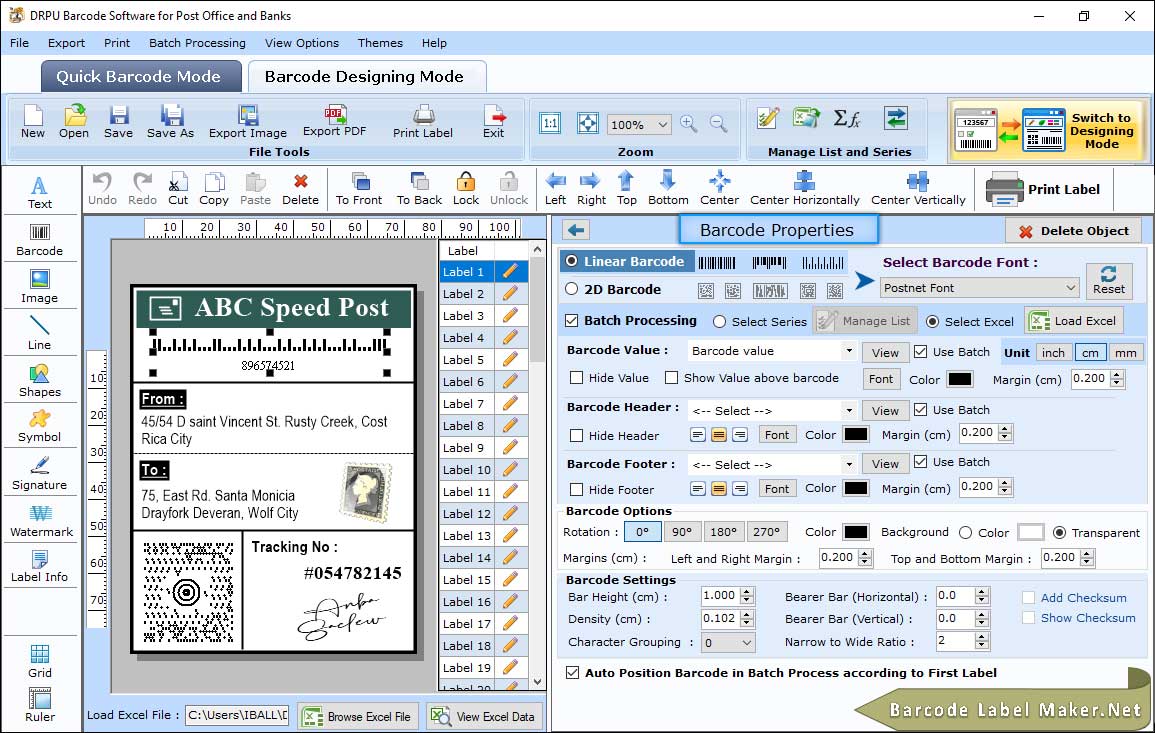Open the Select Barcode Font dropdown
Image resolution: width=1155 pixels, height=733 pixels.
980,287
